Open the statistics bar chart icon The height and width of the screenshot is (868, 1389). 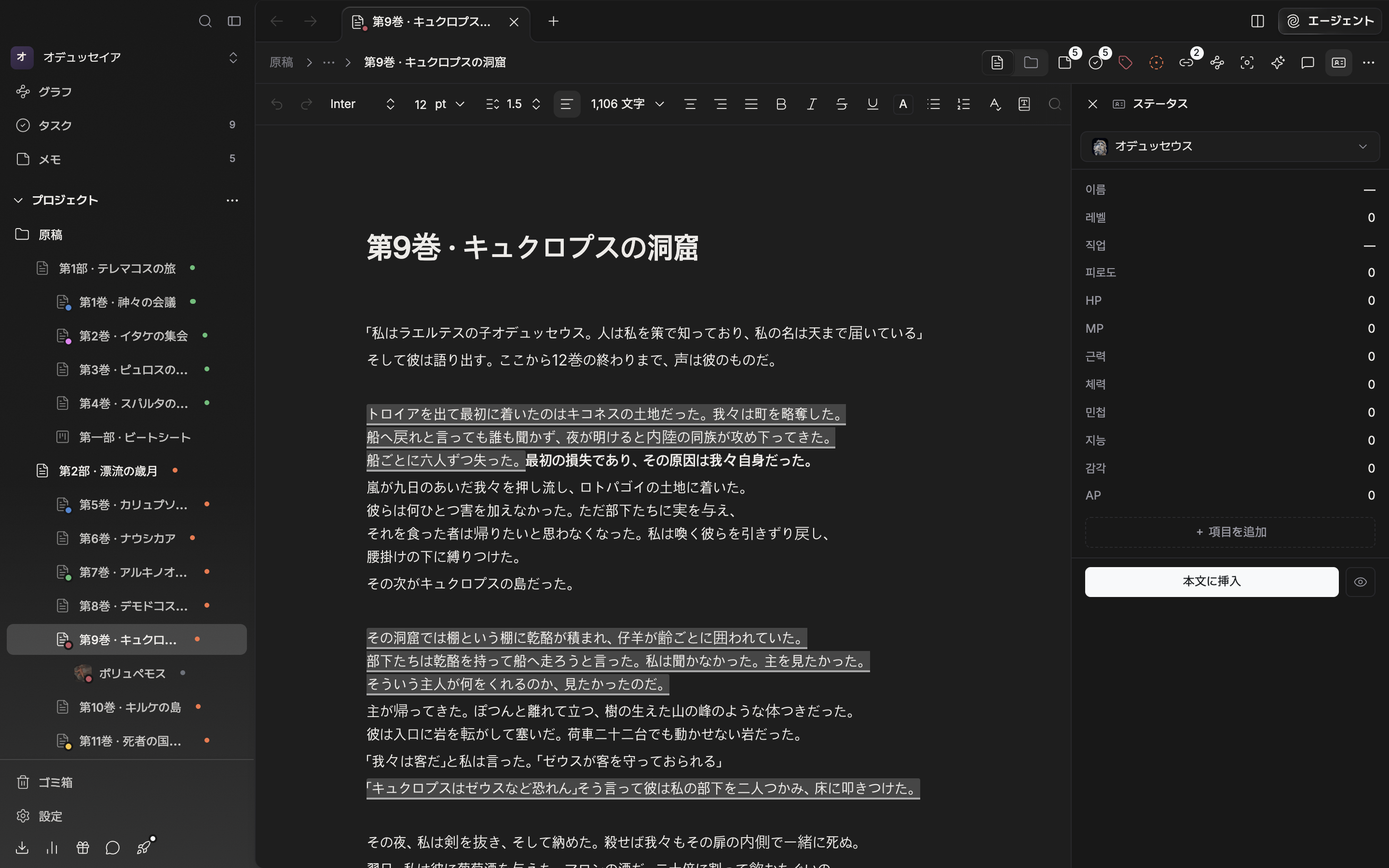click(x=52, y=847)
